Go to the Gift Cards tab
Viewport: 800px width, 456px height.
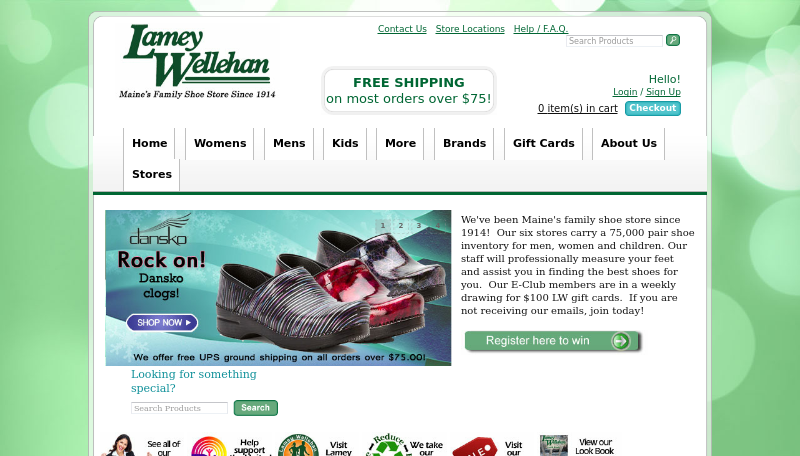click(544, 143)
